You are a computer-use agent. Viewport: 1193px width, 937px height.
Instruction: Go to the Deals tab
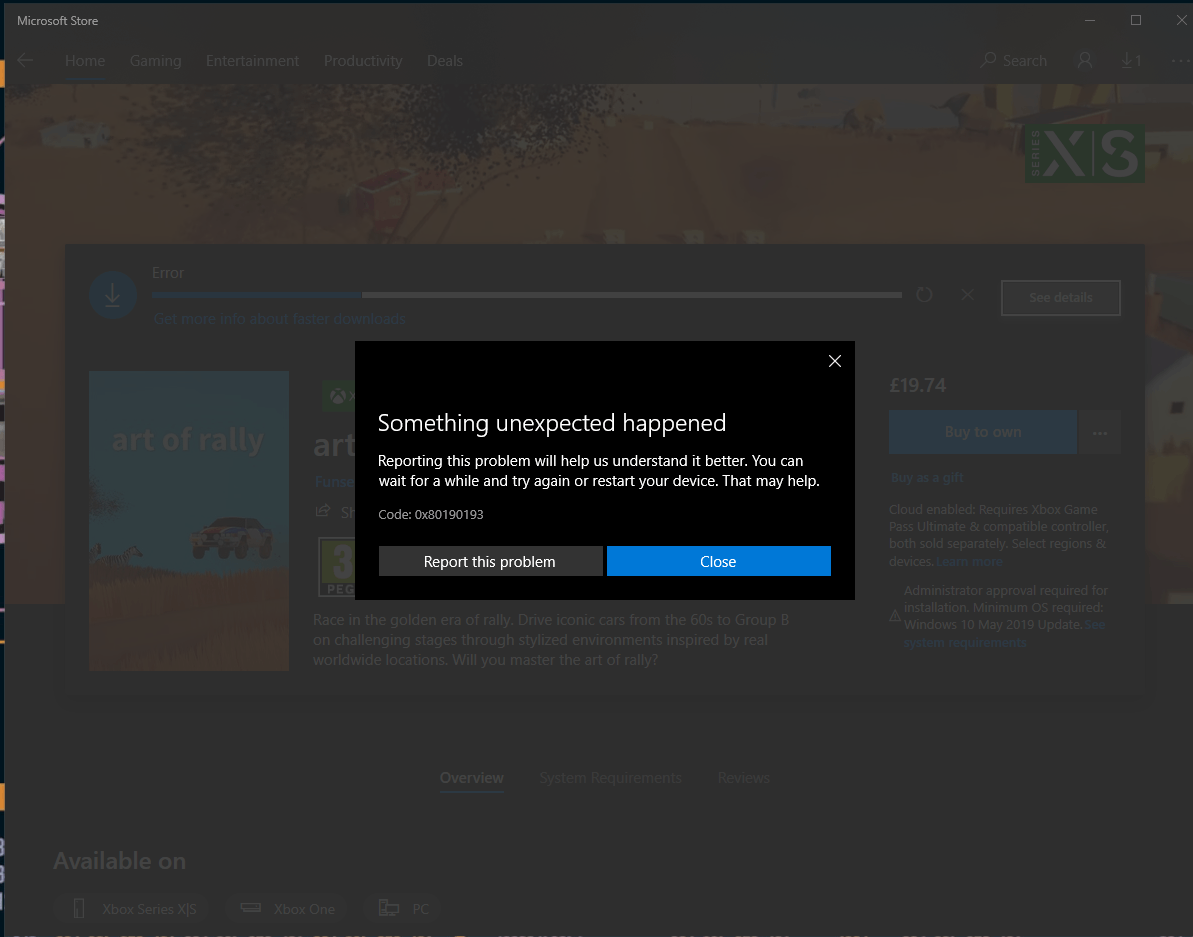pos(445,61)
